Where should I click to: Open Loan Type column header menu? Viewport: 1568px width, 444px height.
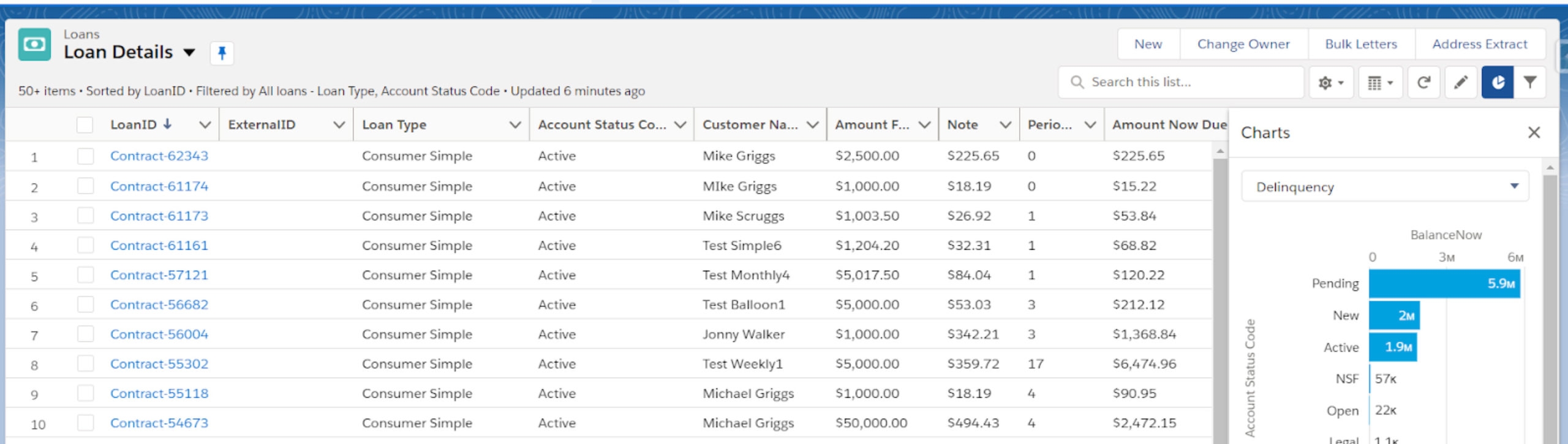pyautogui.click(x=514, y=125)
